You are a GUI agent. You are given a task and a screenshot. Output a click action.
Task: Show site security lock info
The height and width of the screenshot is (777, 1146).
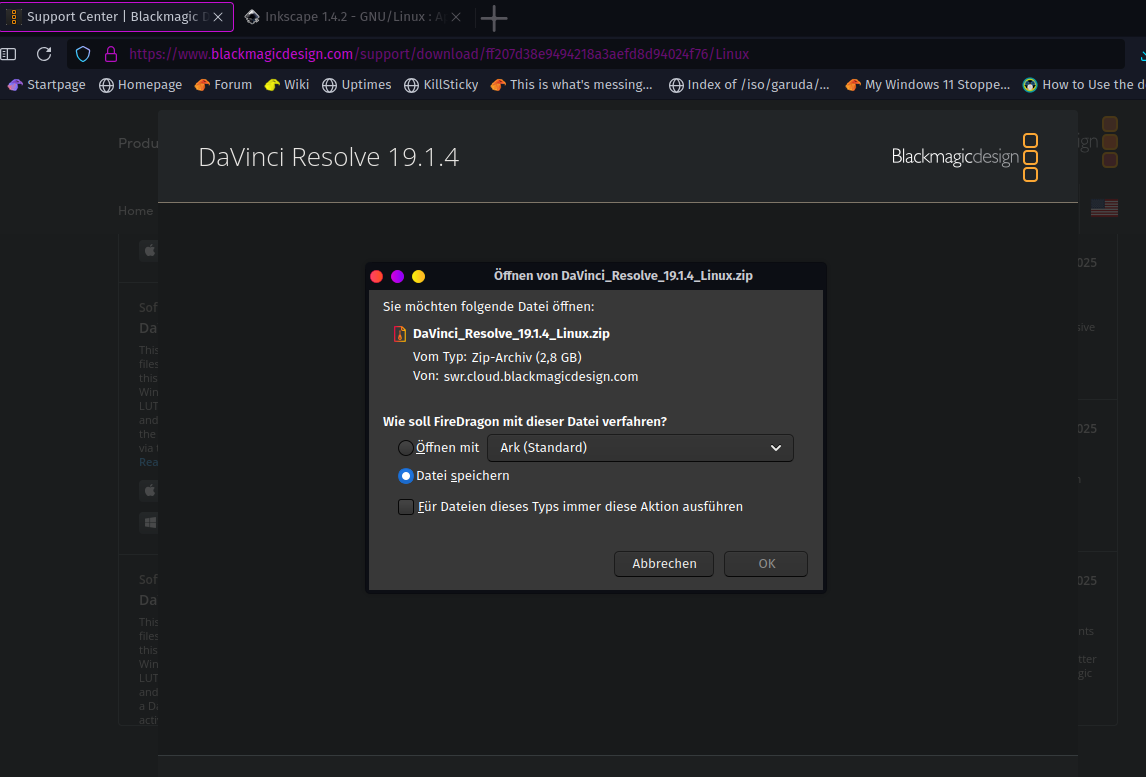point(110,54)
